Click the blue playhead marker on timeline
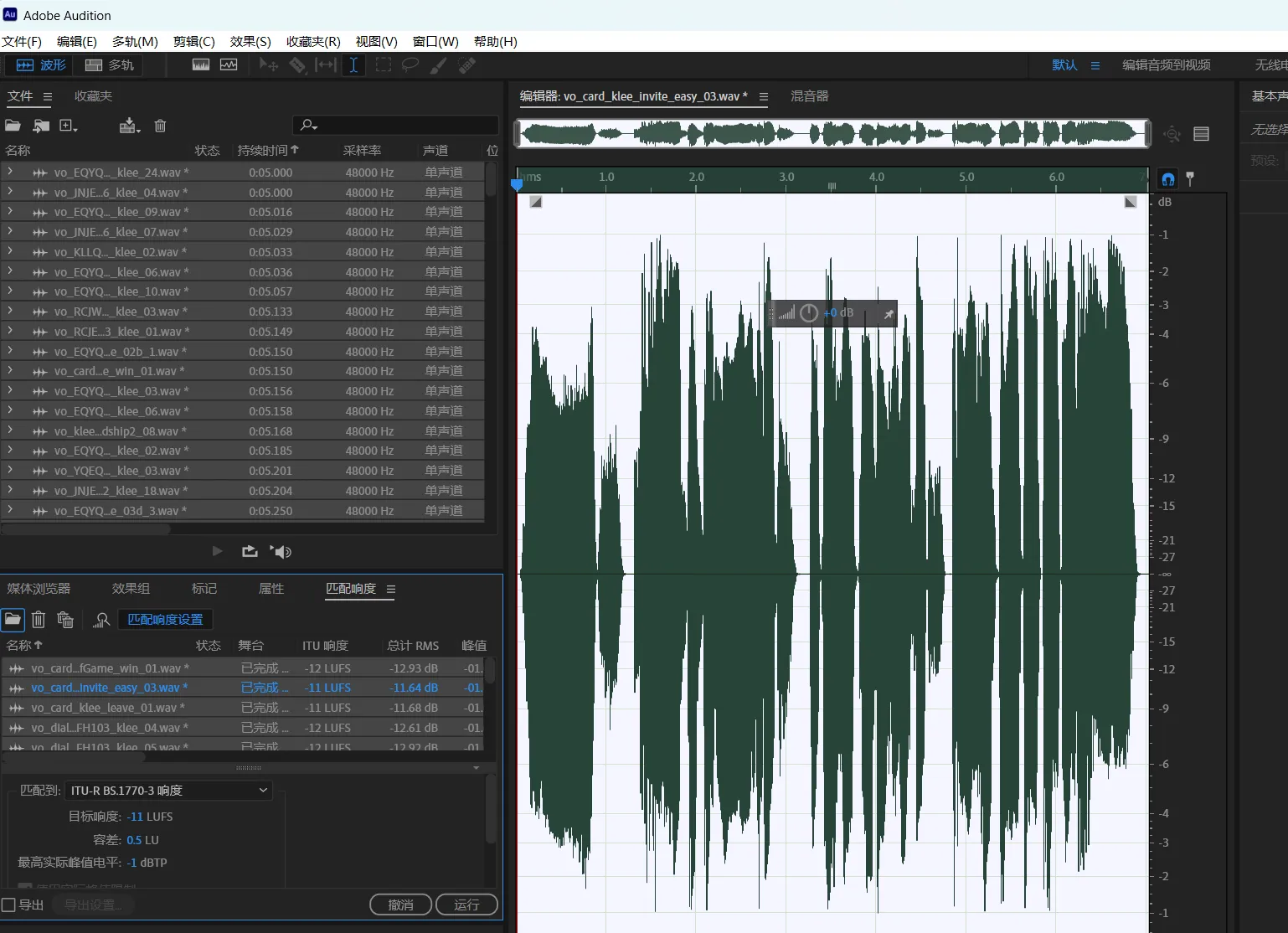 pos(517,183)
